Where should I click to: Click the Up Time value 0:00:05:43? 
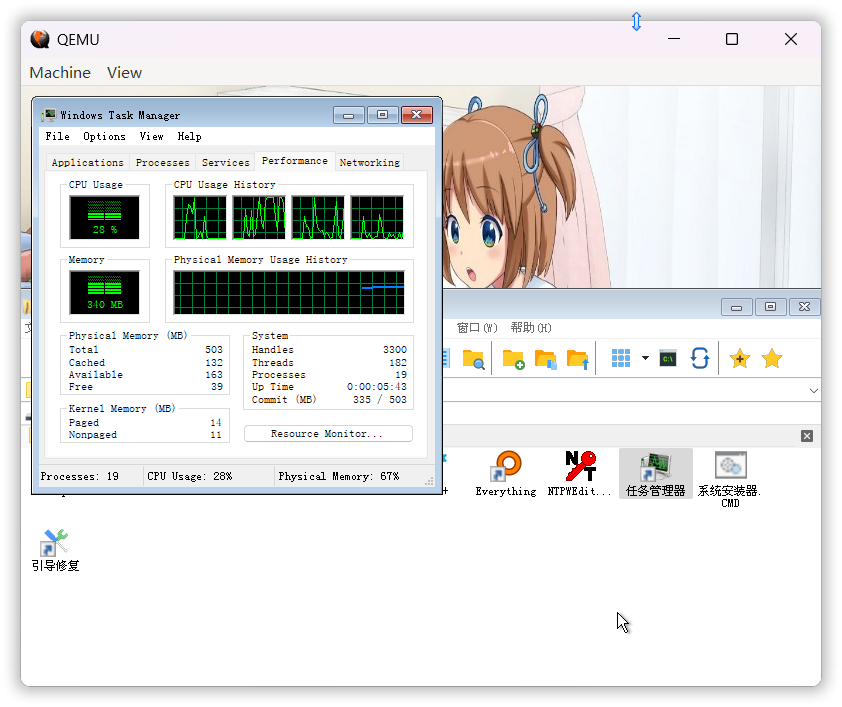(x=376, y=387)
